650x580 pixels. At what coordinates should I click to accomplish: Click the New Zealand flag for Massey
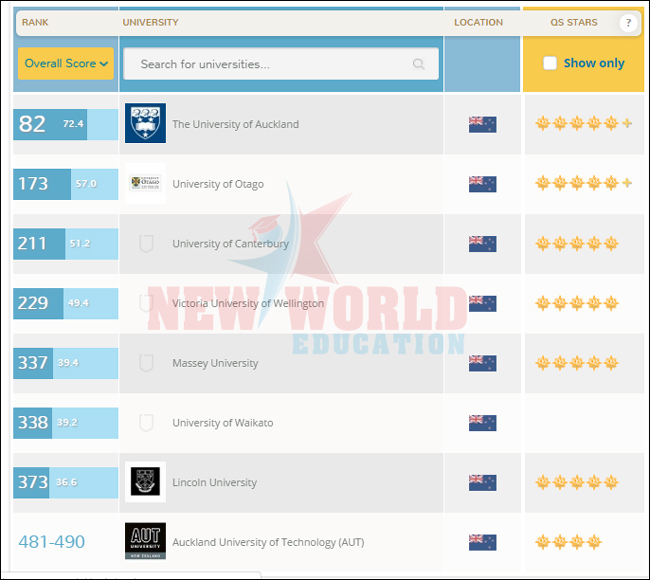click(483, 363)
